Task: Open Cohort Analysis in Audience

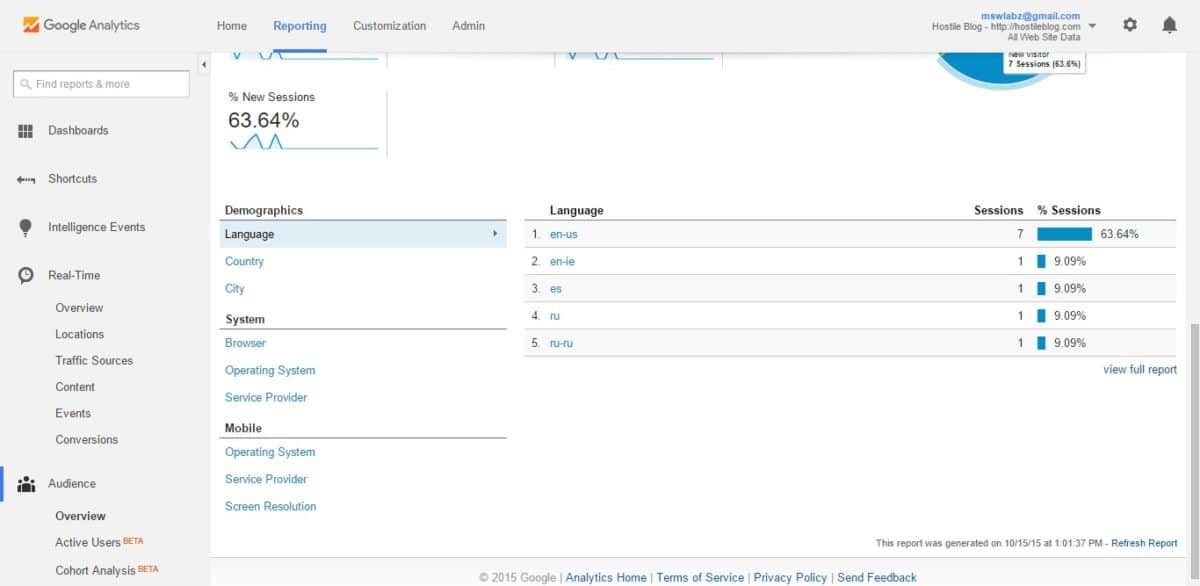Action: pyautogui.click(x=95, y=570)
